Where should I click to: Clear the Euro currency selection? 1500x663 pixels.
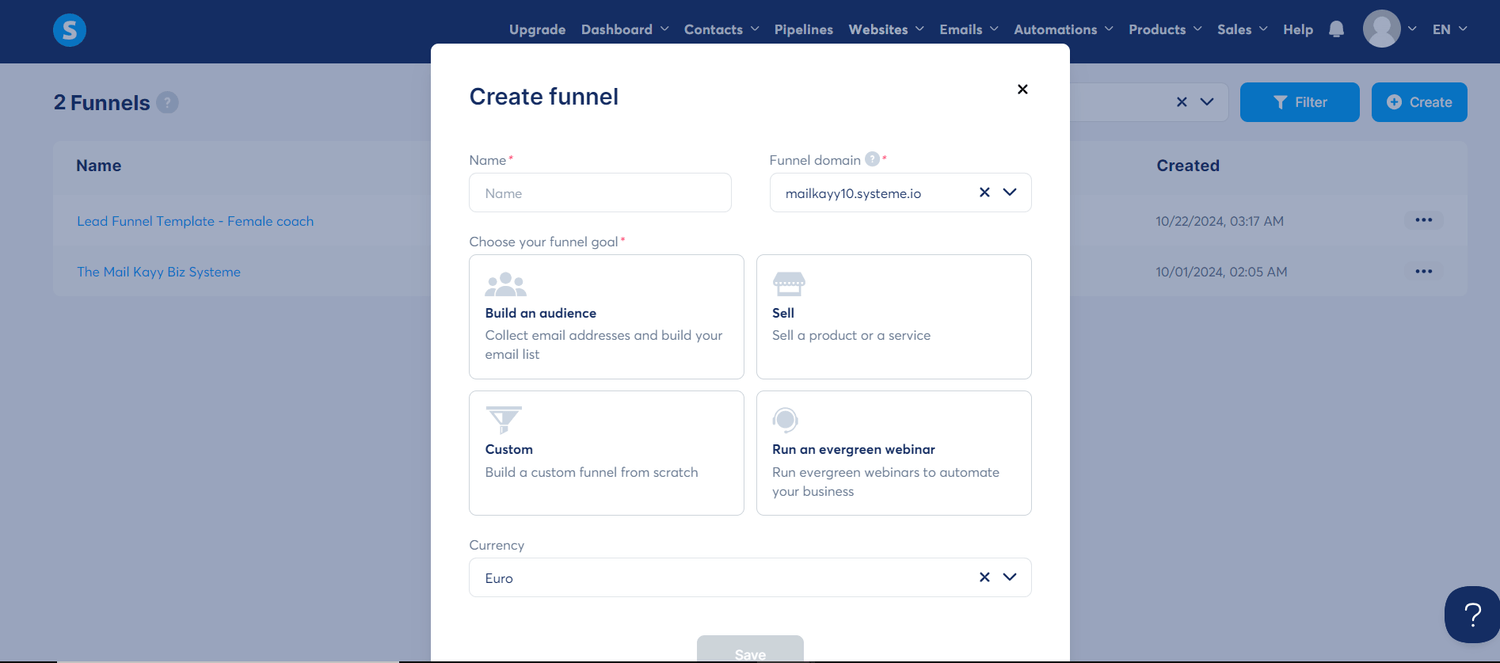984,577
